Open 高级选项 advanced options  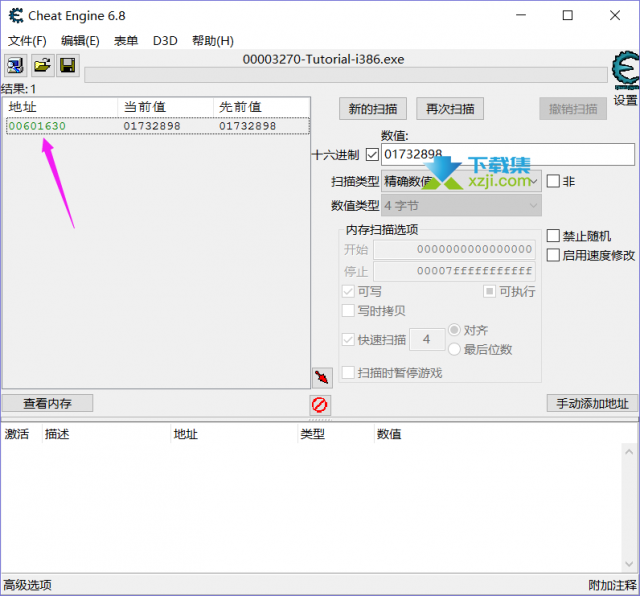(x=27, y=585)
